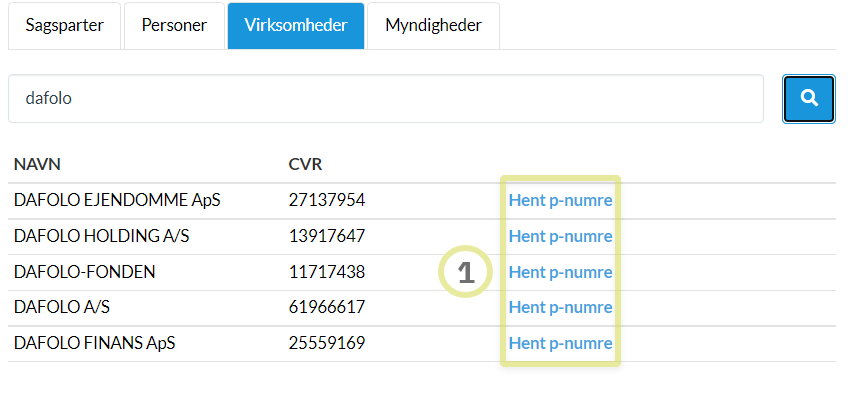Screen dimensions: 851x400
Task: Switch to the Sagsparter tab
Action: (64, 26)
